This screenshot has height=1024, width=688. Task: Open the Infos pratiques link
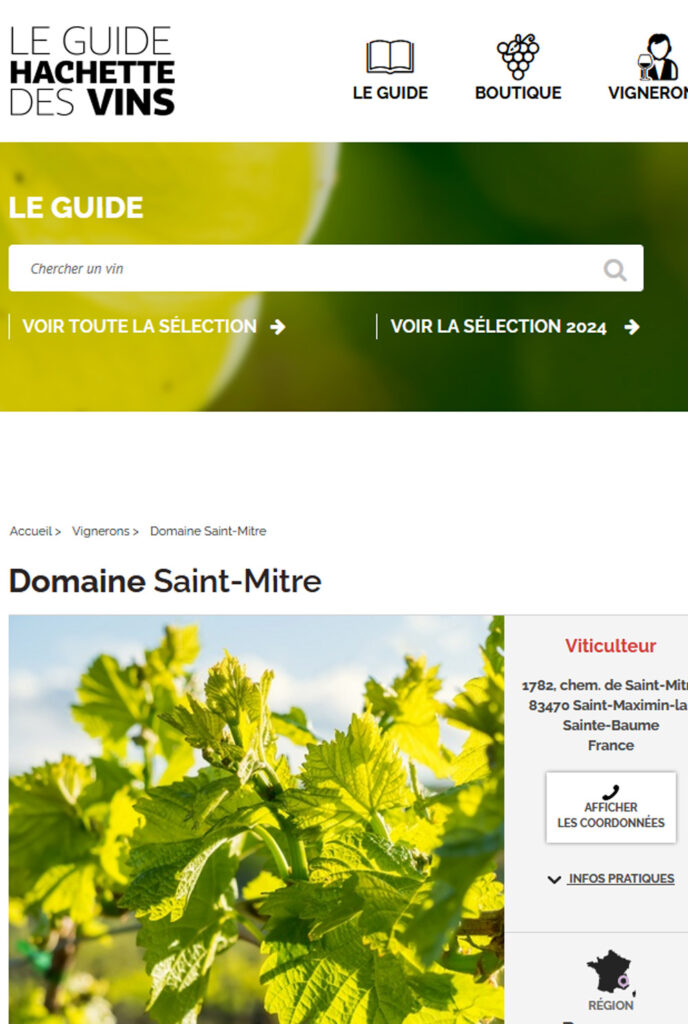pyautogui.click(x=621, y=879)
